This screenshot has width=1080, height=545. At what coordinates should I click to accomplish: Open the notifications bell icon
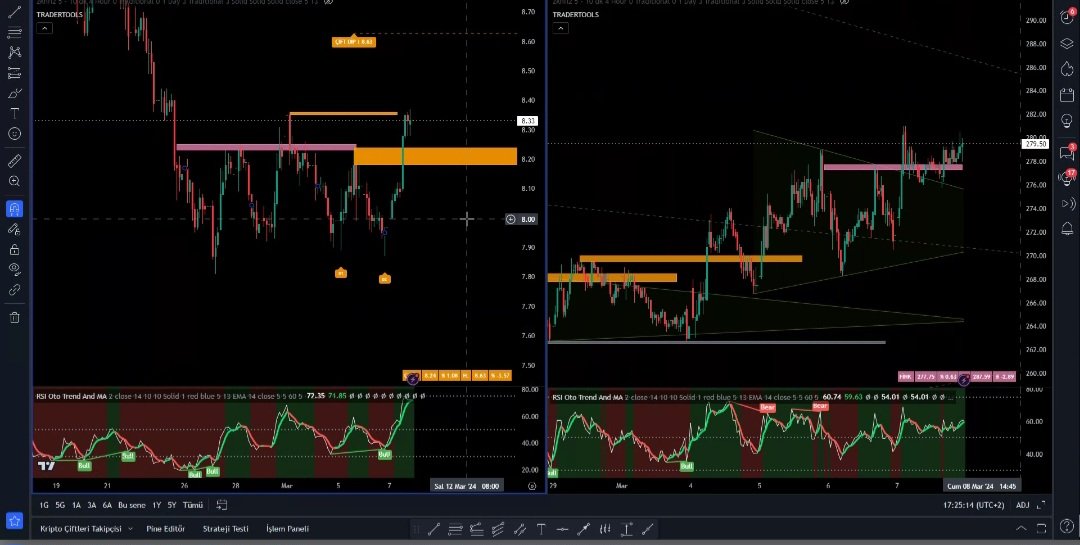(1067, 229)
